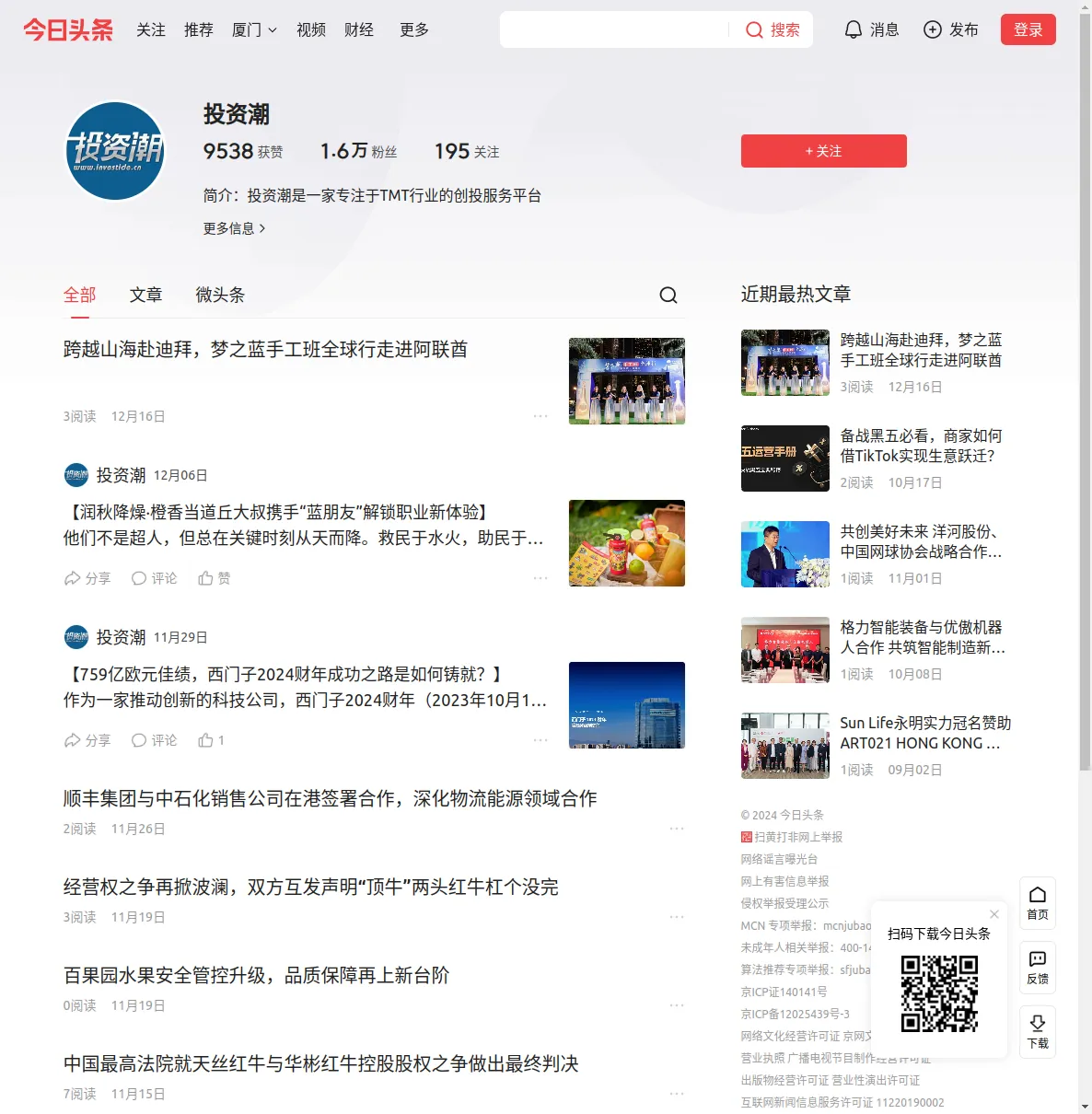The image size is (1092, 1114).
Task: Open 反馈 feedback floating button
Action: pos(1038,968)
